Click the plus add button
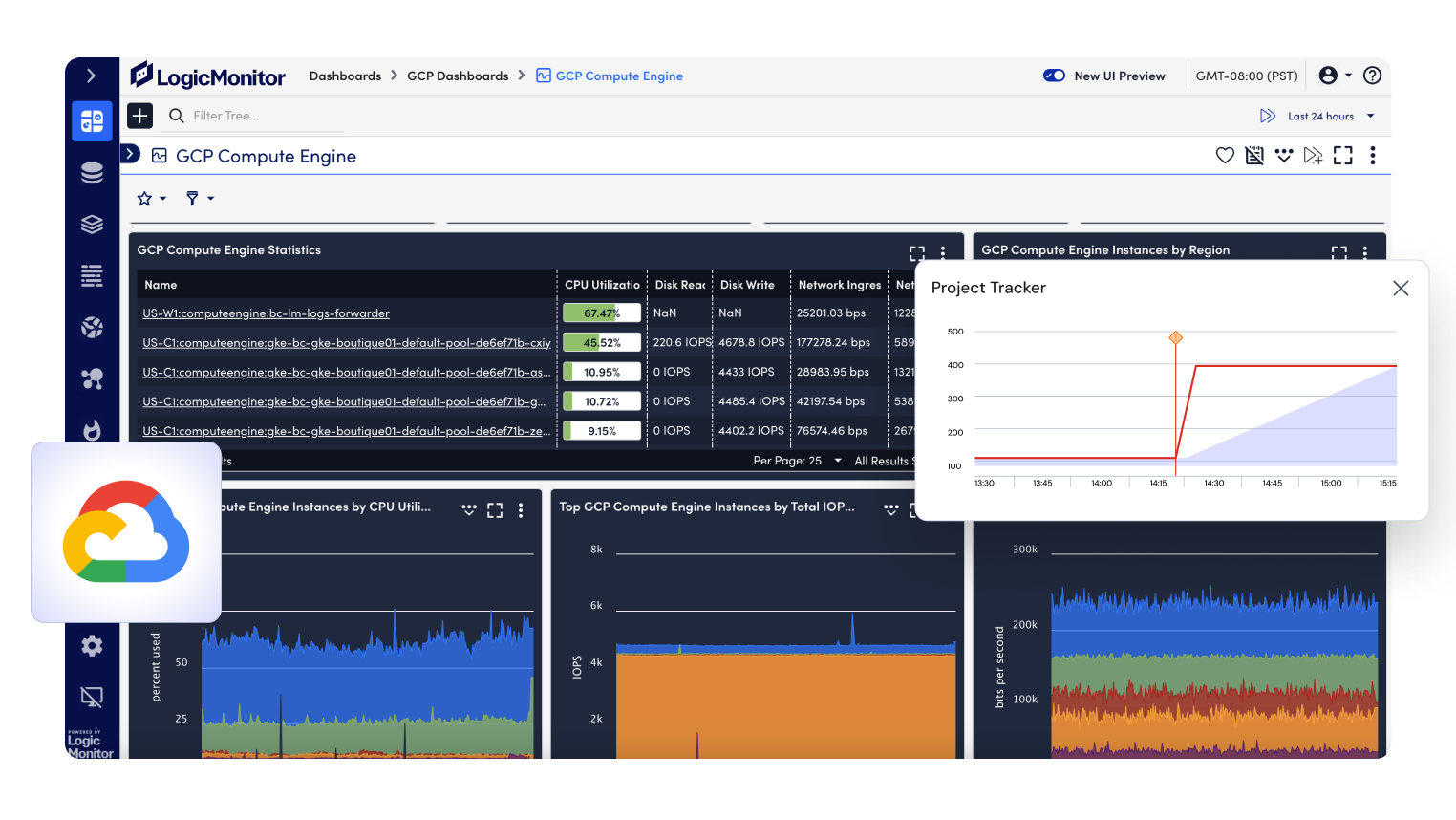This screenshot has width=1456, height=820. pos(139,116)
